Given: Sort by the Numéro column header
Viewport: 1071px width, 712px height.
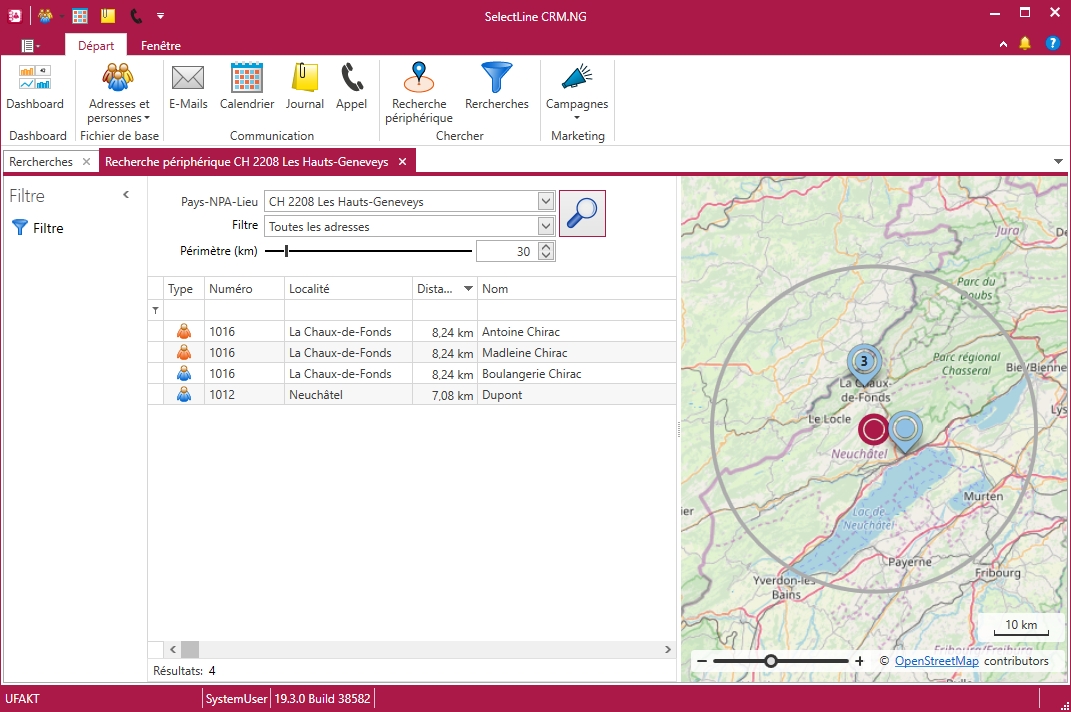Looking at the screenshot, I should tap(244, 288).
